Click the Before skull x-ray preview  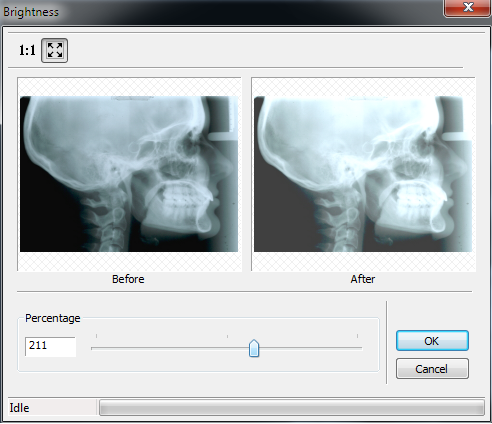tap(129, 174)
